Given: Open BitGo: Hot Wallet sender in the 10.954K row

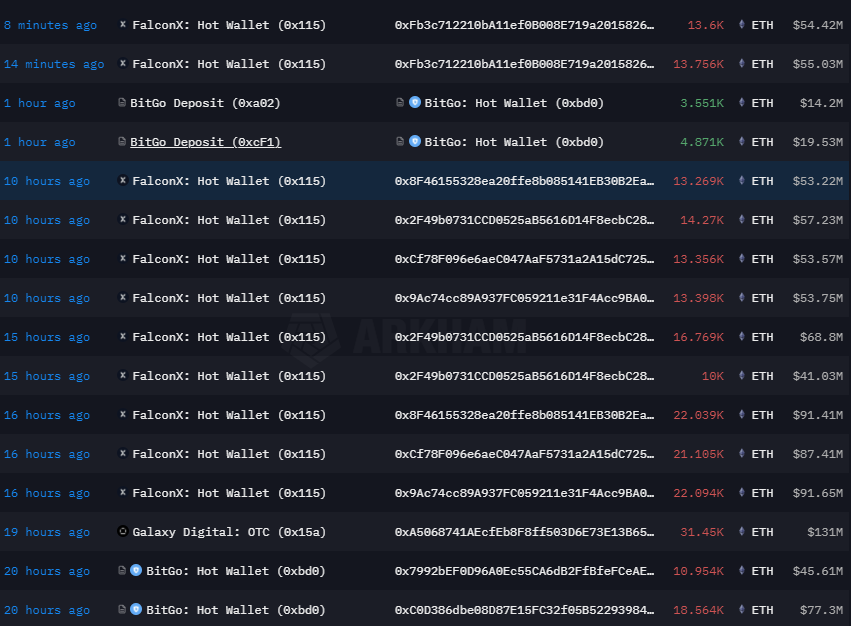Looking at the screenshot, I should (x=236, y=571).
